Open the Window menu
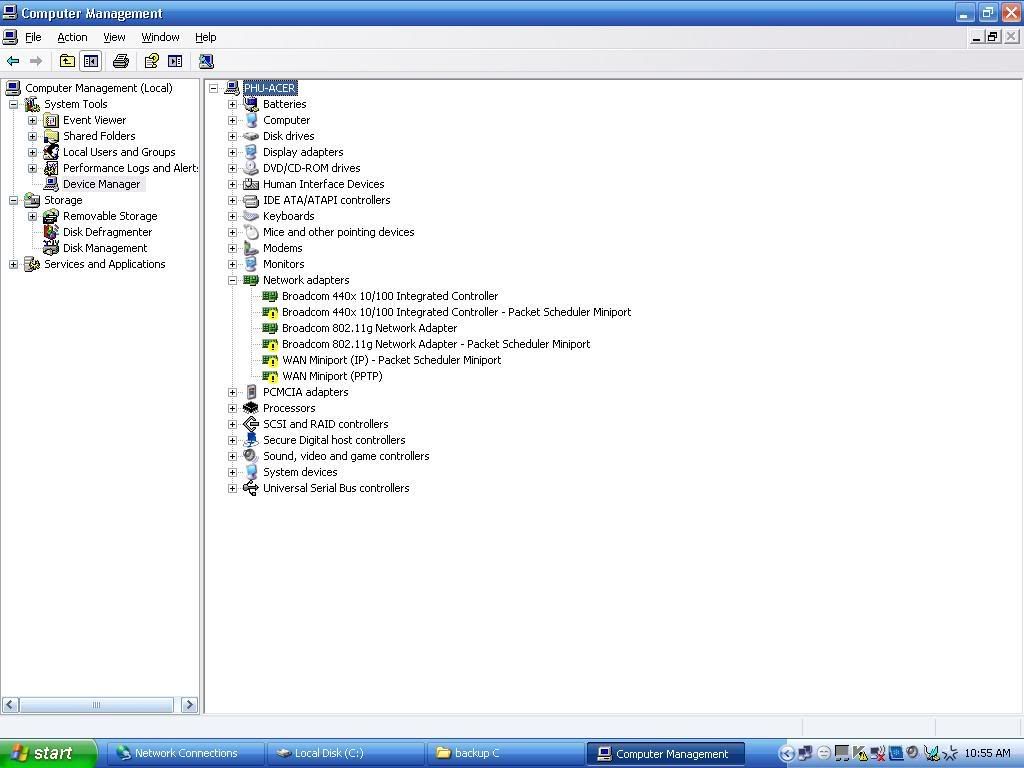1024x768 pixels. (x=160, y=37)
